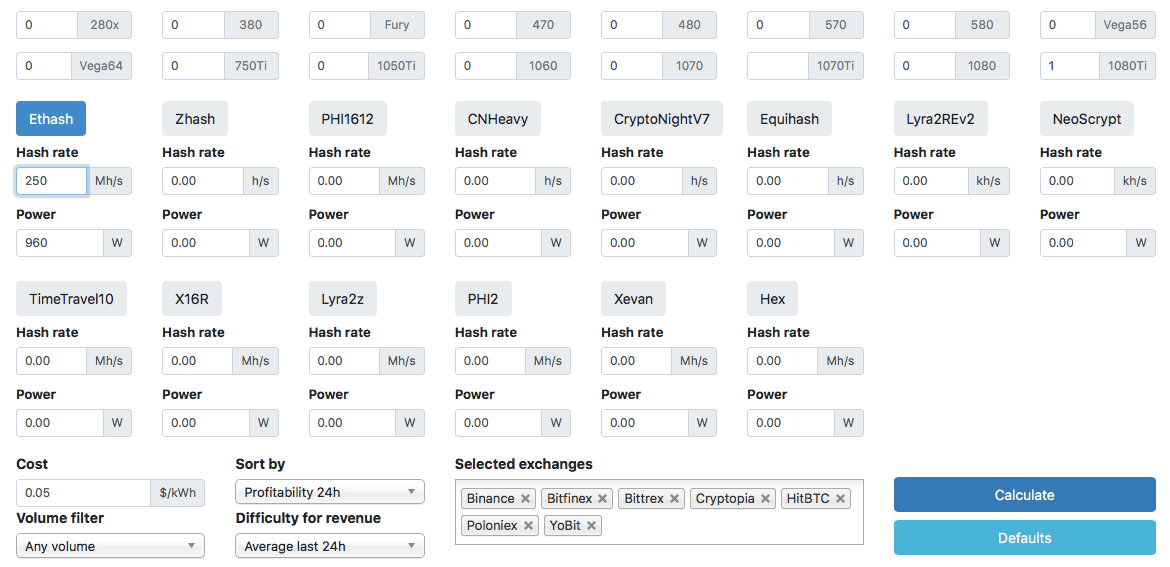Screen dimensions: 1170x567
Task: Enable the X16R algorithm
Action: point(192,299)
